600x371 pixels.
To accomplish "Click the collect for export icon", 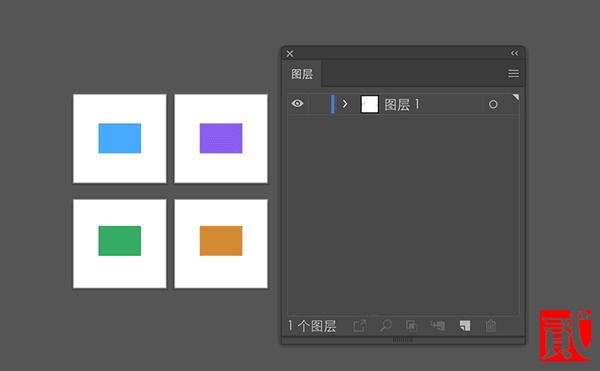I will [360, 326].
